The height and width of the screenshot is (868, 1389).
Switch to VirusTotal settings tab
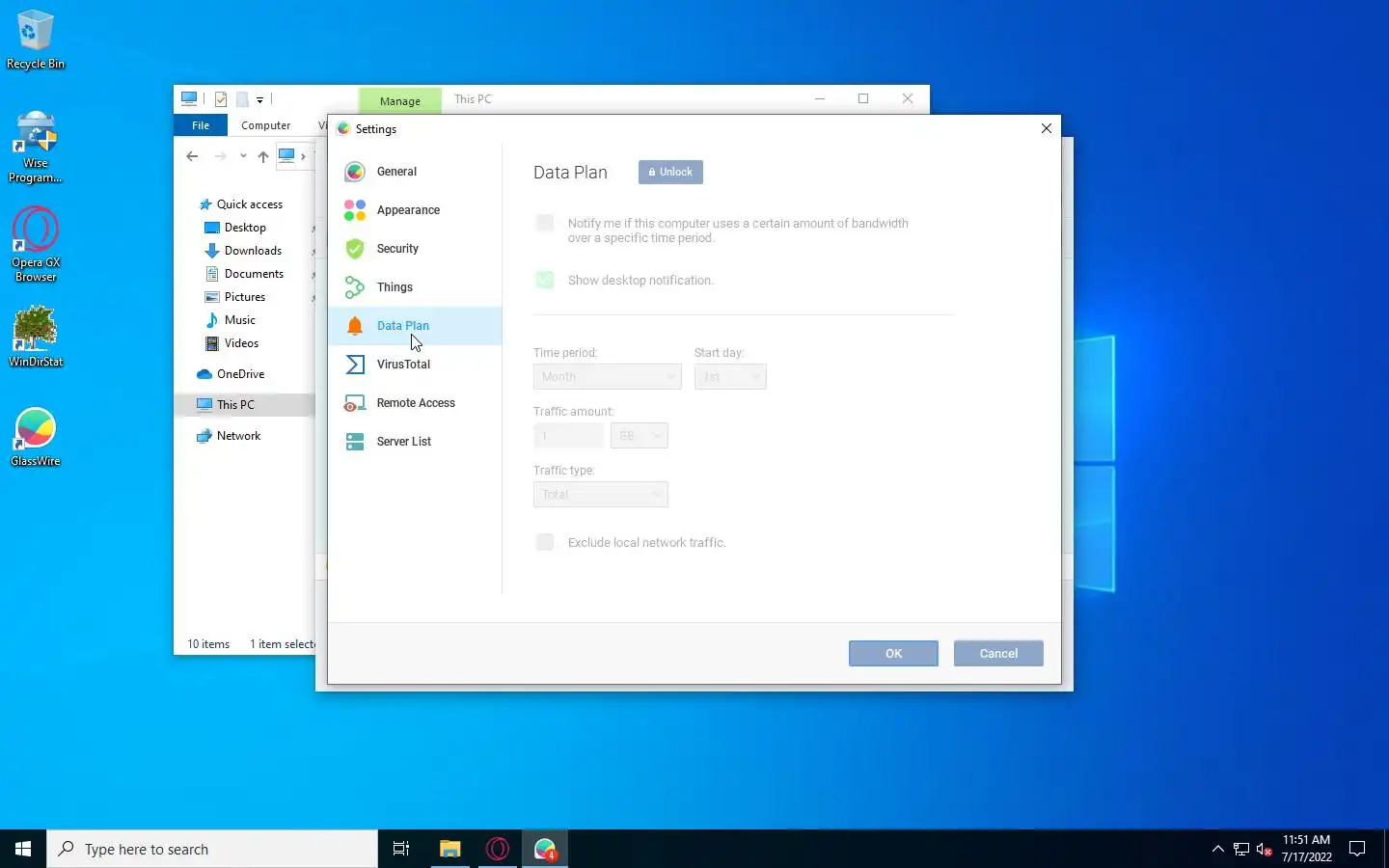[415, 365]
